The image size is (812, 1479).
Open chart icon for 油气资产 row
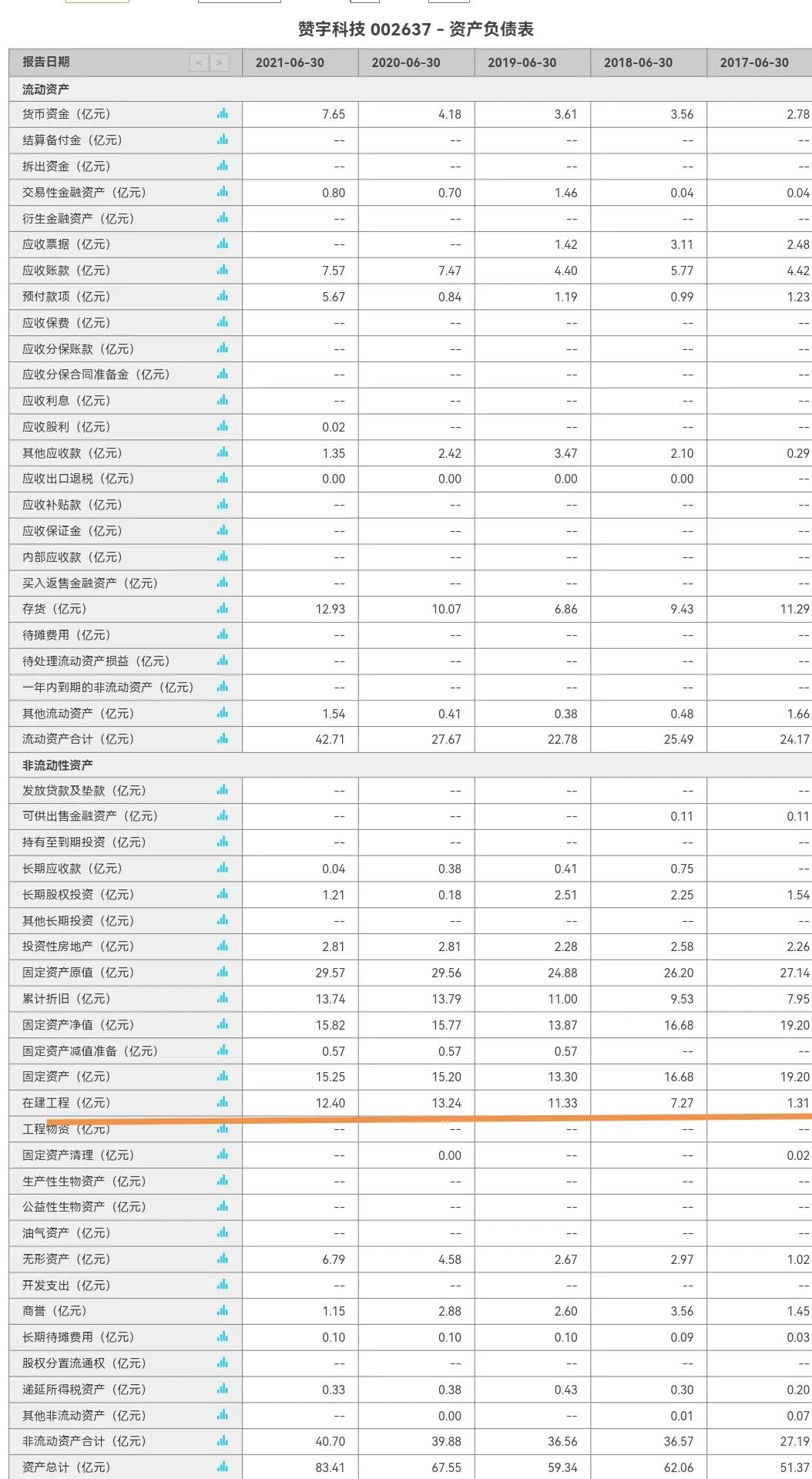click(x=223, y=1232)
